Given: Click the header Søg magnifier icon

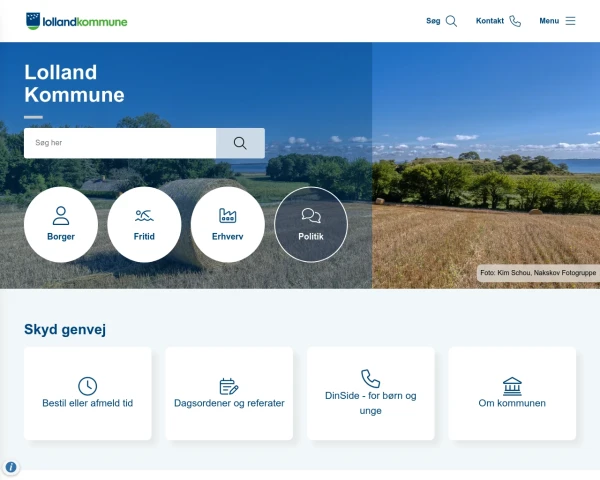Looking at the screenshot, I should click(452, 21).
